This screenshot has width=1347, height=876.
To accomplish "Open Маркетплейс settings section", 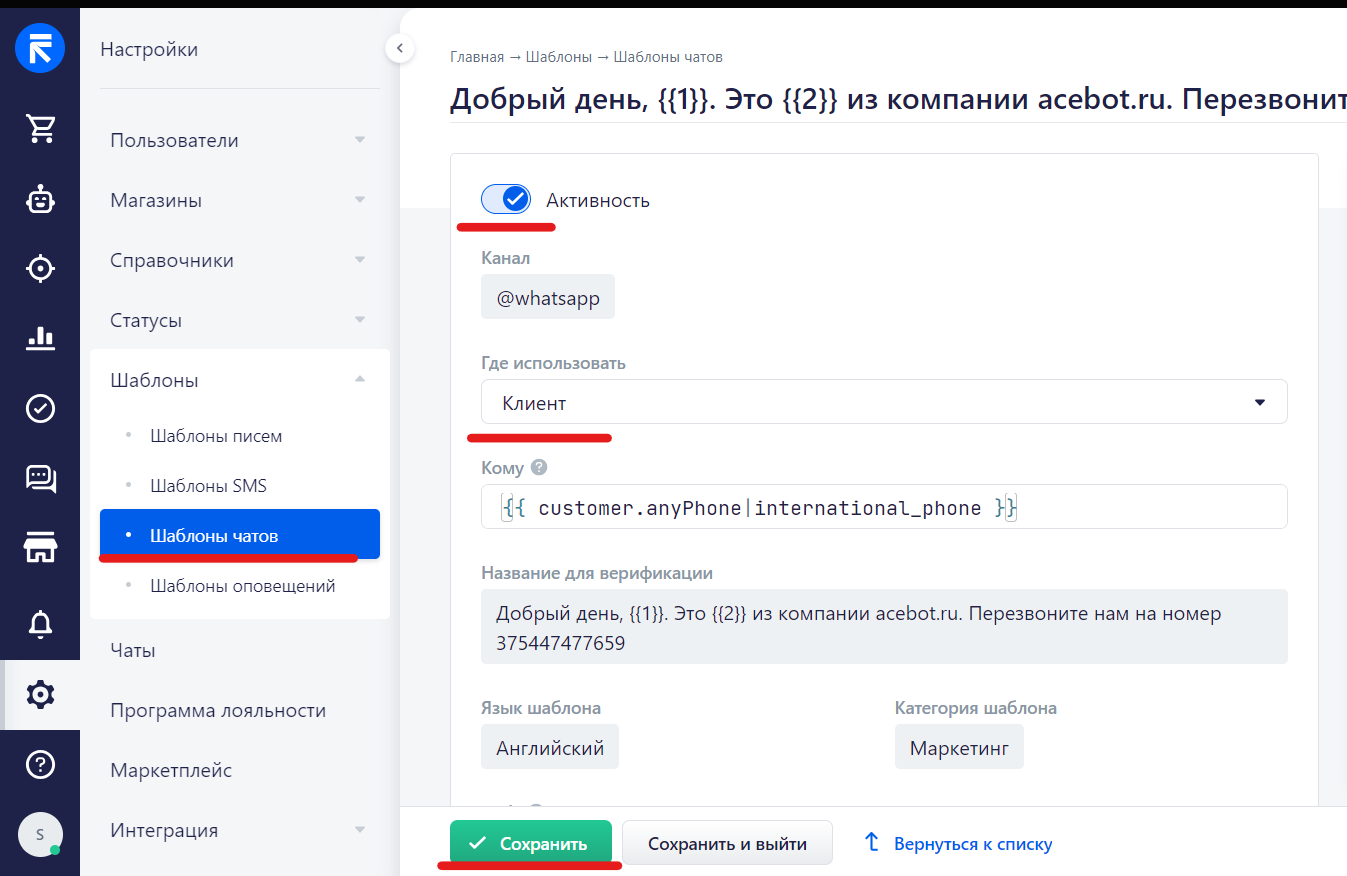I will (171, 770).
